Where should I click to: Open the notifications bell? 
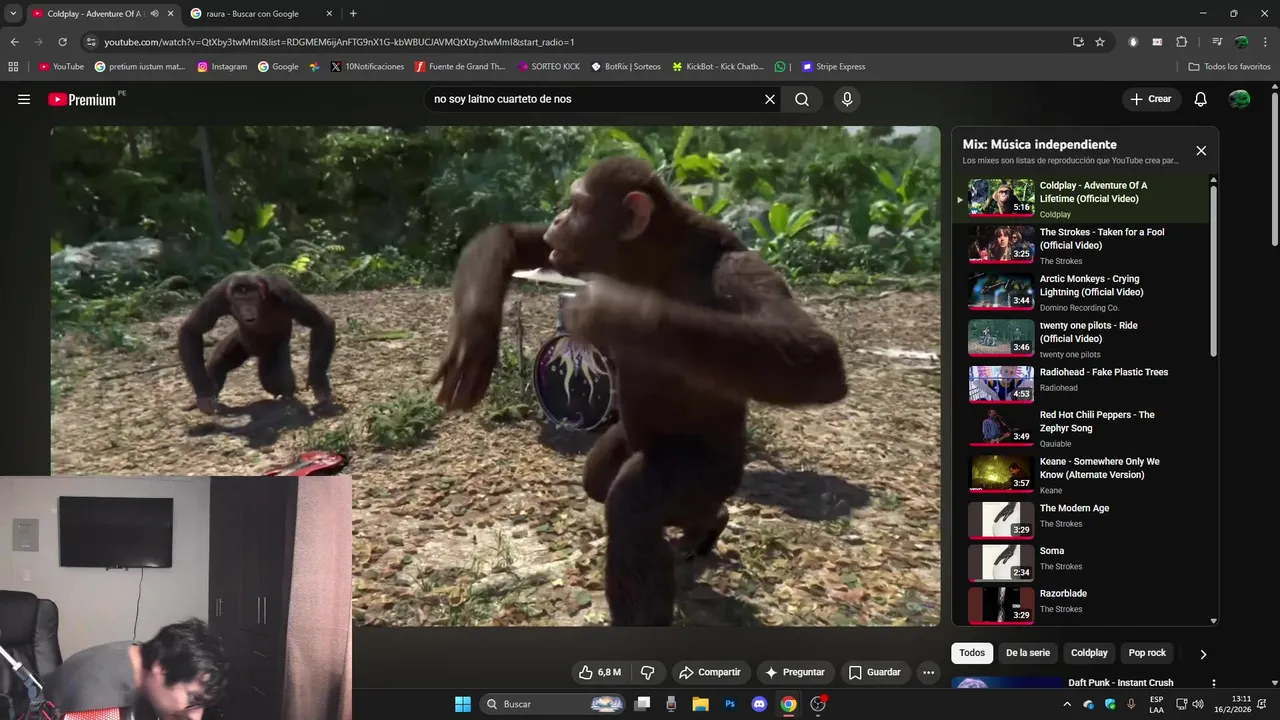pos(1201,99)
